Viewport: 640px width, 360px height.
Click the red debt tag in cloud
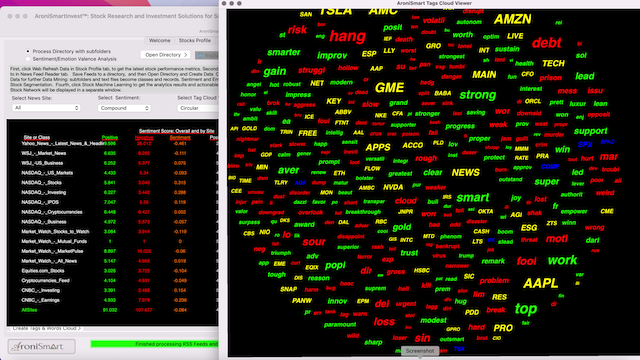(547, 43)
